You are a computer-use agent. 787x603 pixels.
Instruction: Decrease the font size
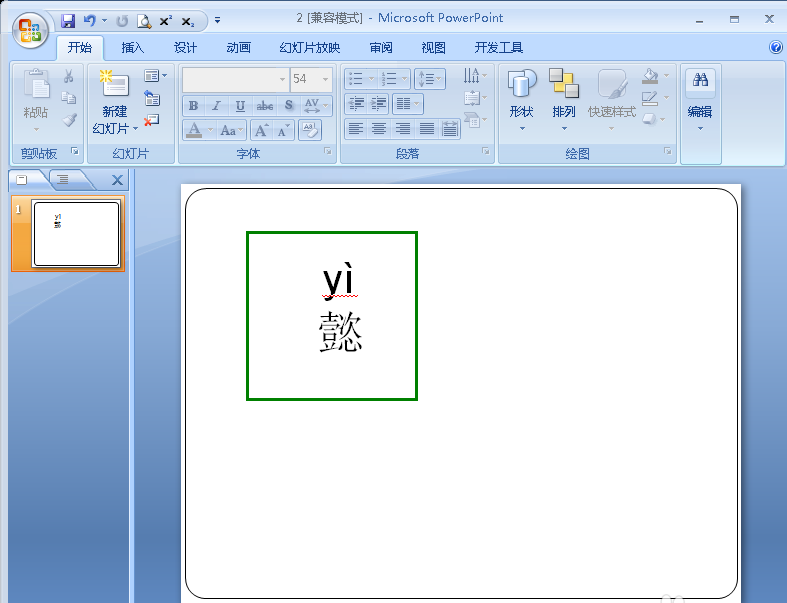(x=283, y=131)
